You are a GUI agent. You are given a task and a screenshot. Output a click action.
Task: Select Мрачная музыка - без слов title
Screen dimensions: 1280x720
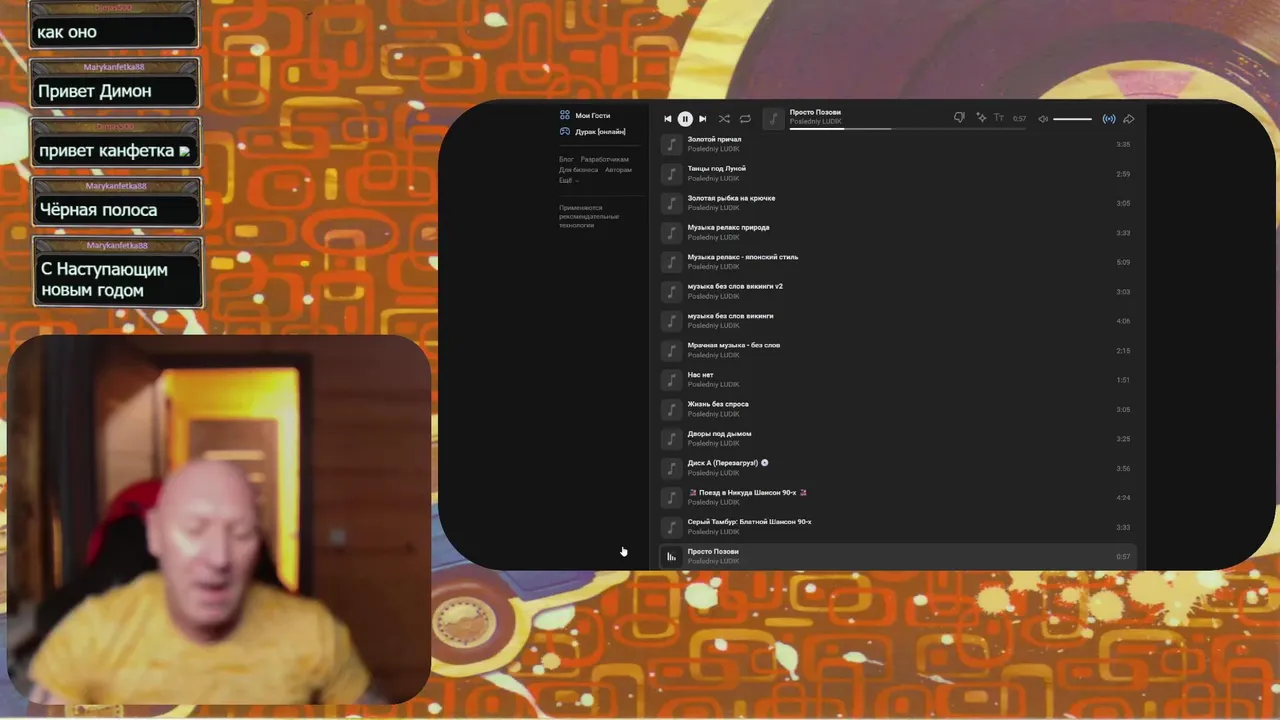pos(734,345)
